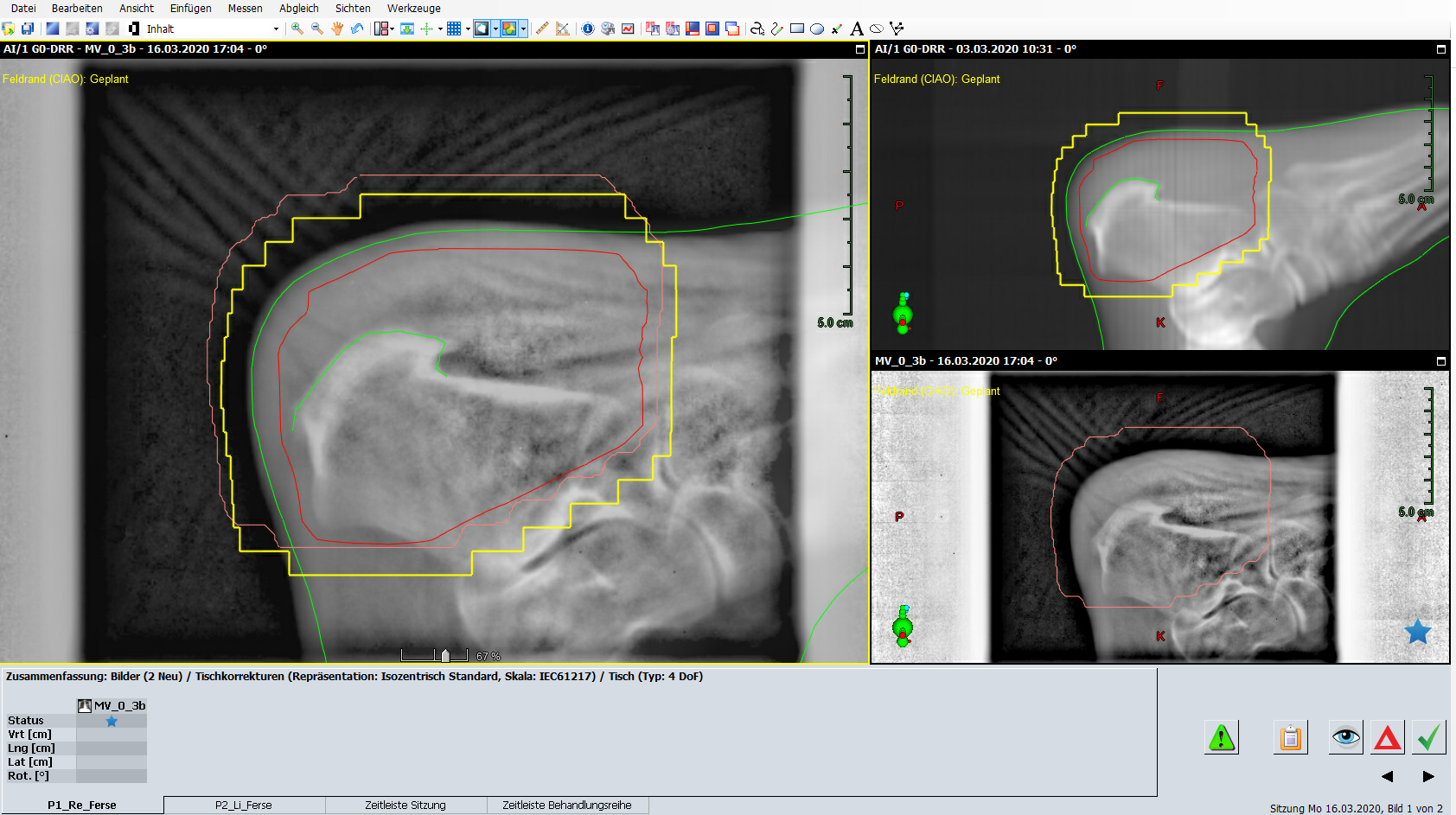The height and width of the screenshot is (815, 1456).
Task: Open the blue information icon
Action: pos(588,29)
